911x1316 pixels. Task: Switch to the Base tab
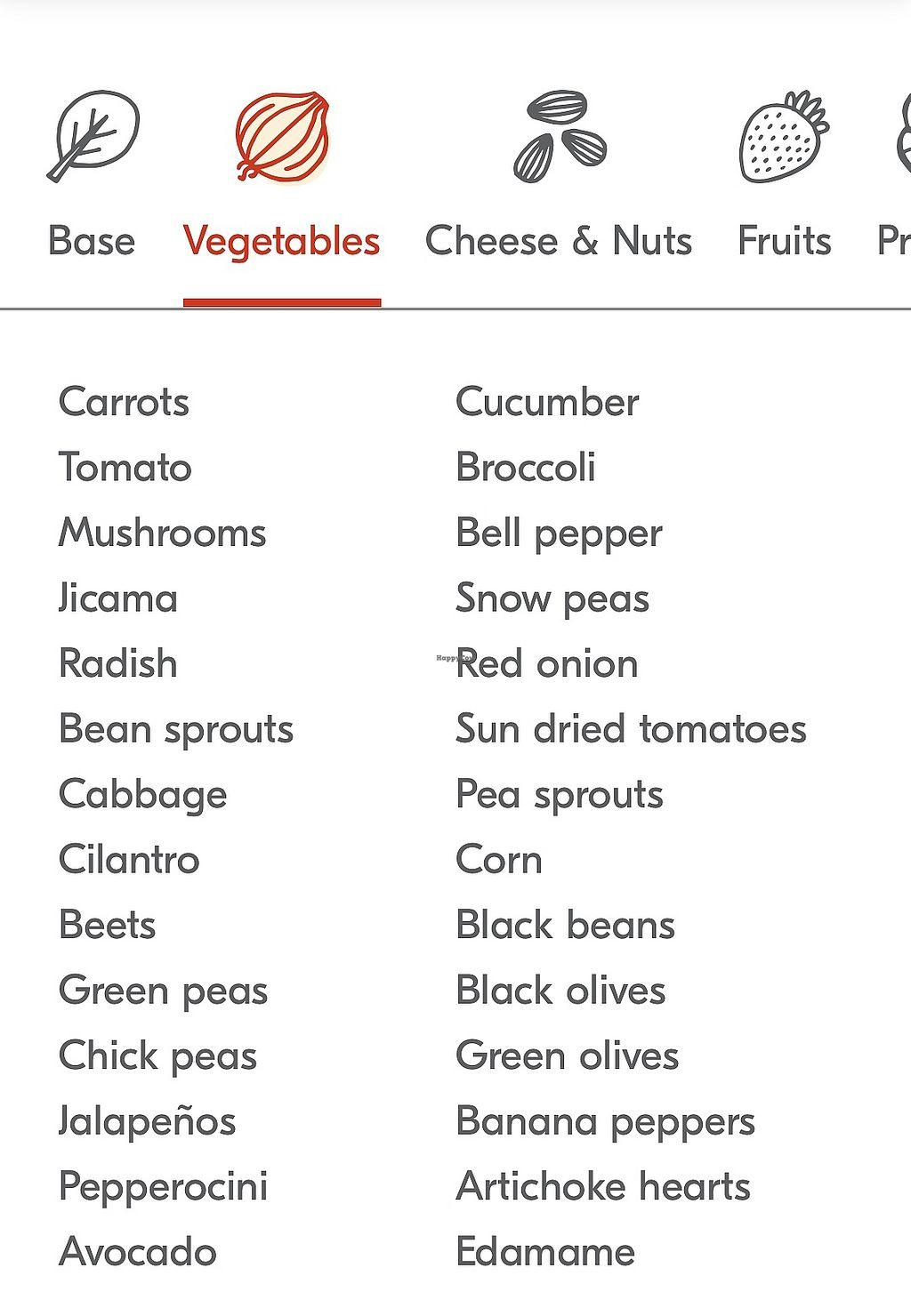[92, 241]
